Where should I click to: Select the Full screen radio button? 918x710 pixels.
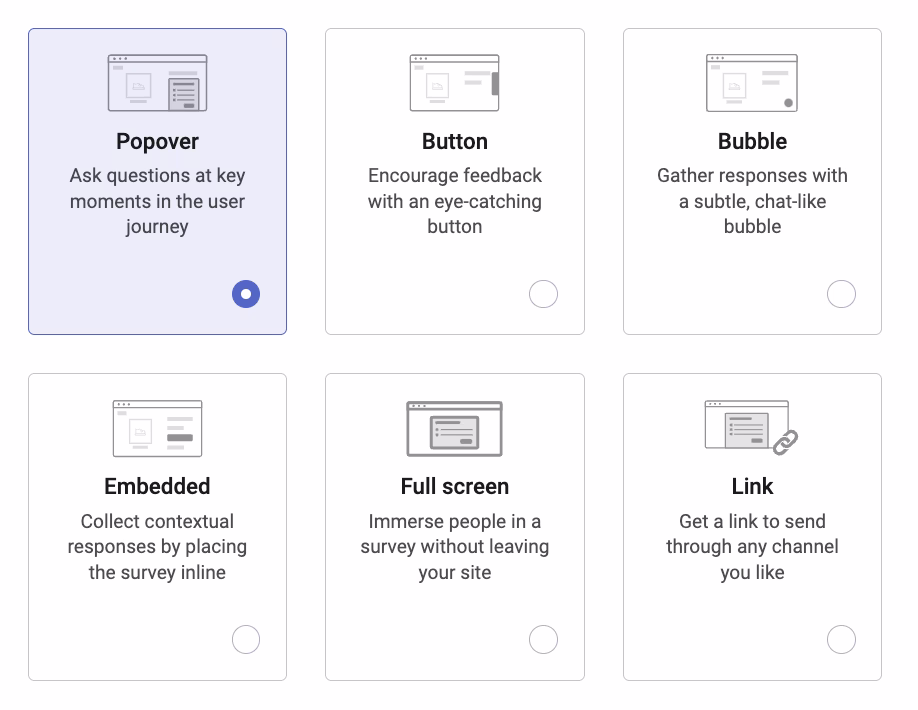pyautogui.click(x=543, y=639)
